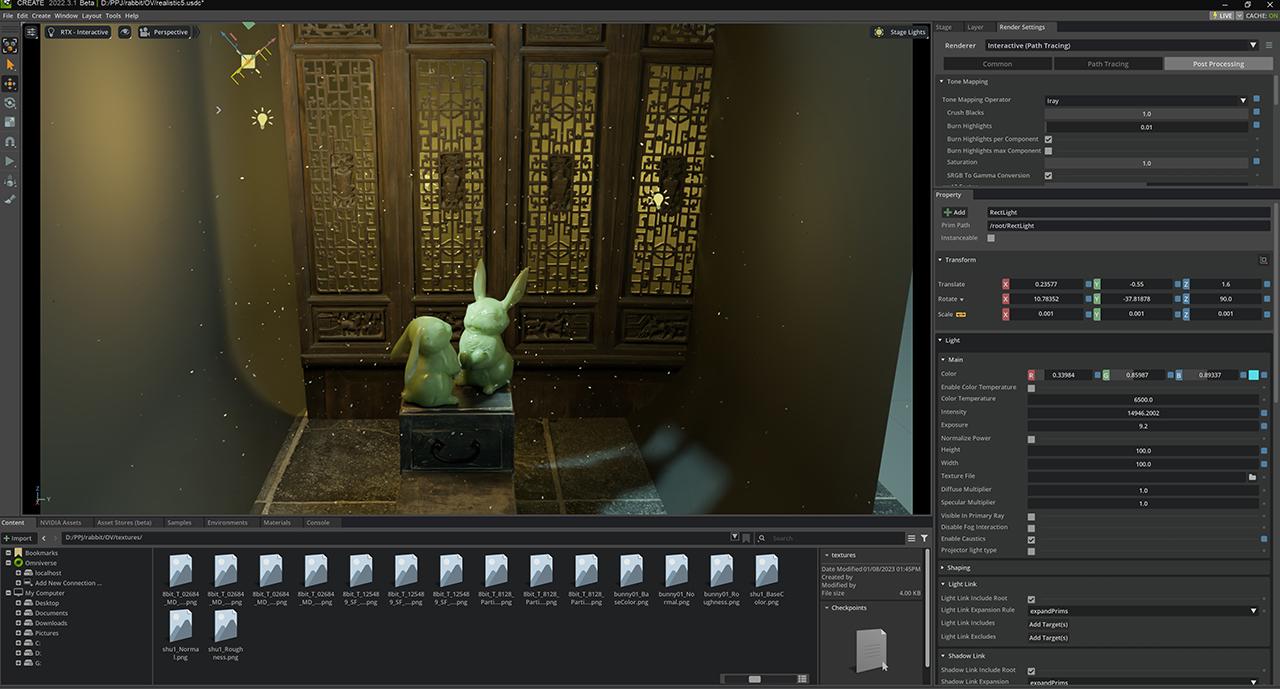
Task: Open the Light Link Expansion Rule dropdown
Action: pyautogui.click(x=1253, y=609)
